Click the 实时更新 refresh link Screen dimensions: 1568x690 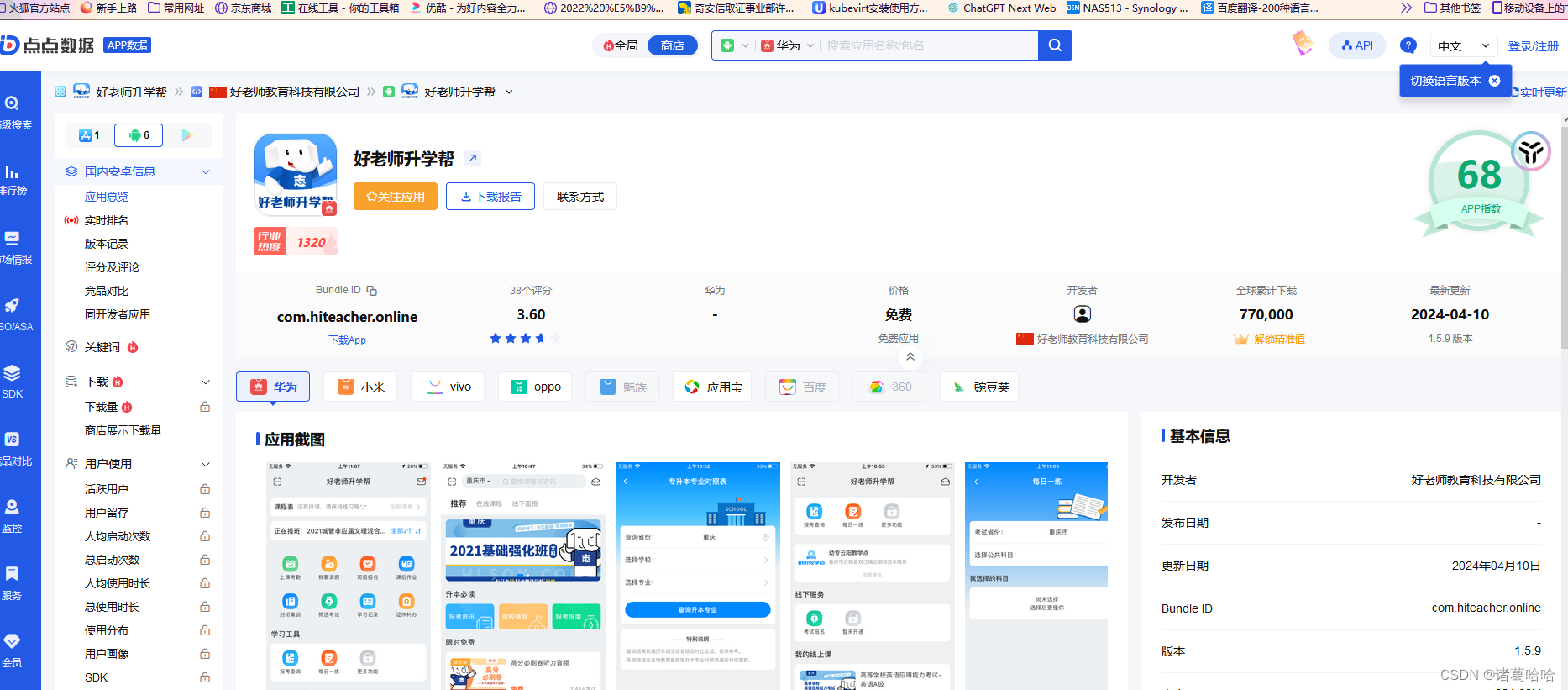(1539, 92)
